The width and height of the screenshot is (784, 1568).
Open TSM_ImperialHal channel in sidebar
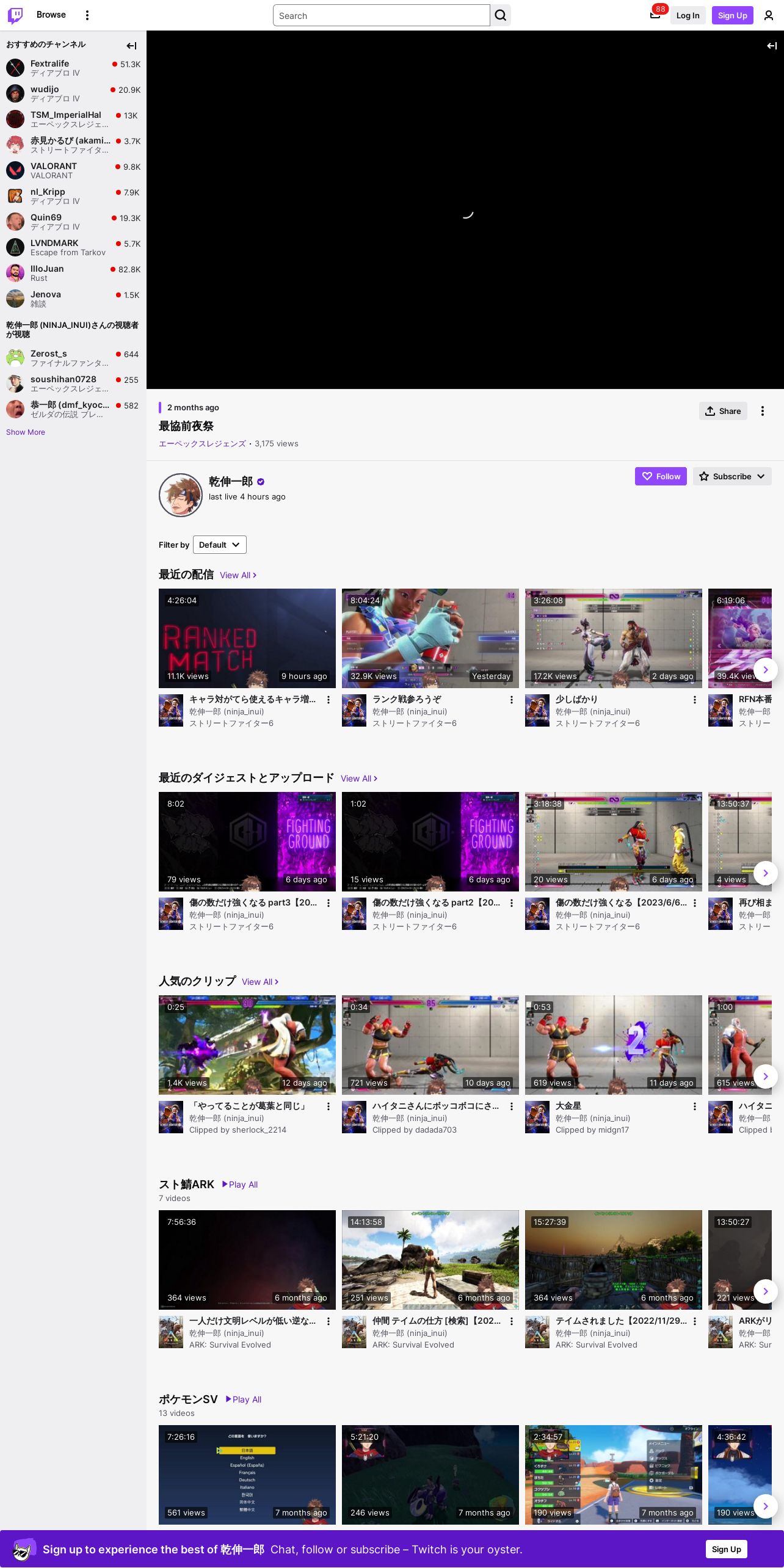coord(73,119)
